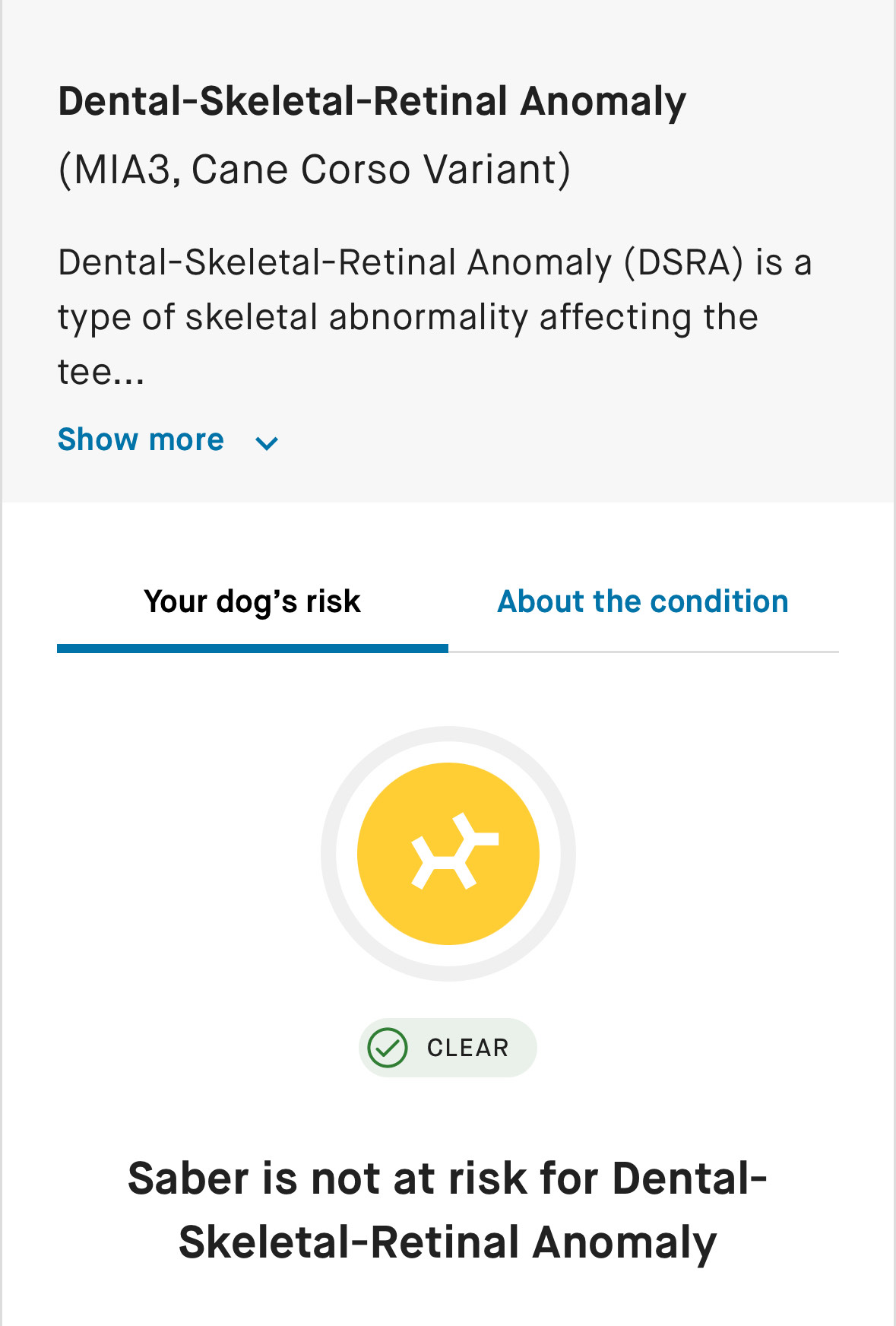Viewport: 896px width, 1326px height.
Task: Toggle the CLEAR result badge
Action: point(448,1048)
